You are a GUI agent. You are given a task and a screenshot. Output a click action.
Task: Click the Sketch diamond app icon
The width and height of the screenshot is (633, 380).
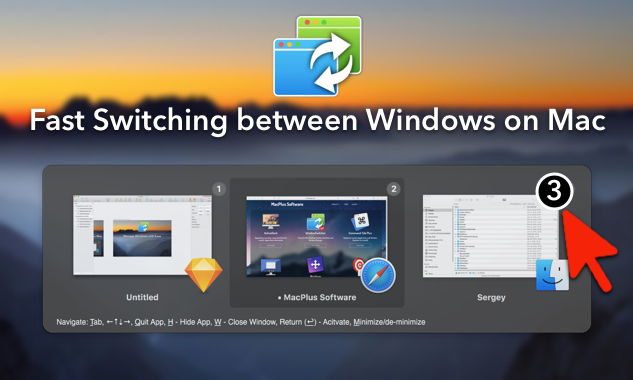tap(203, 275)
